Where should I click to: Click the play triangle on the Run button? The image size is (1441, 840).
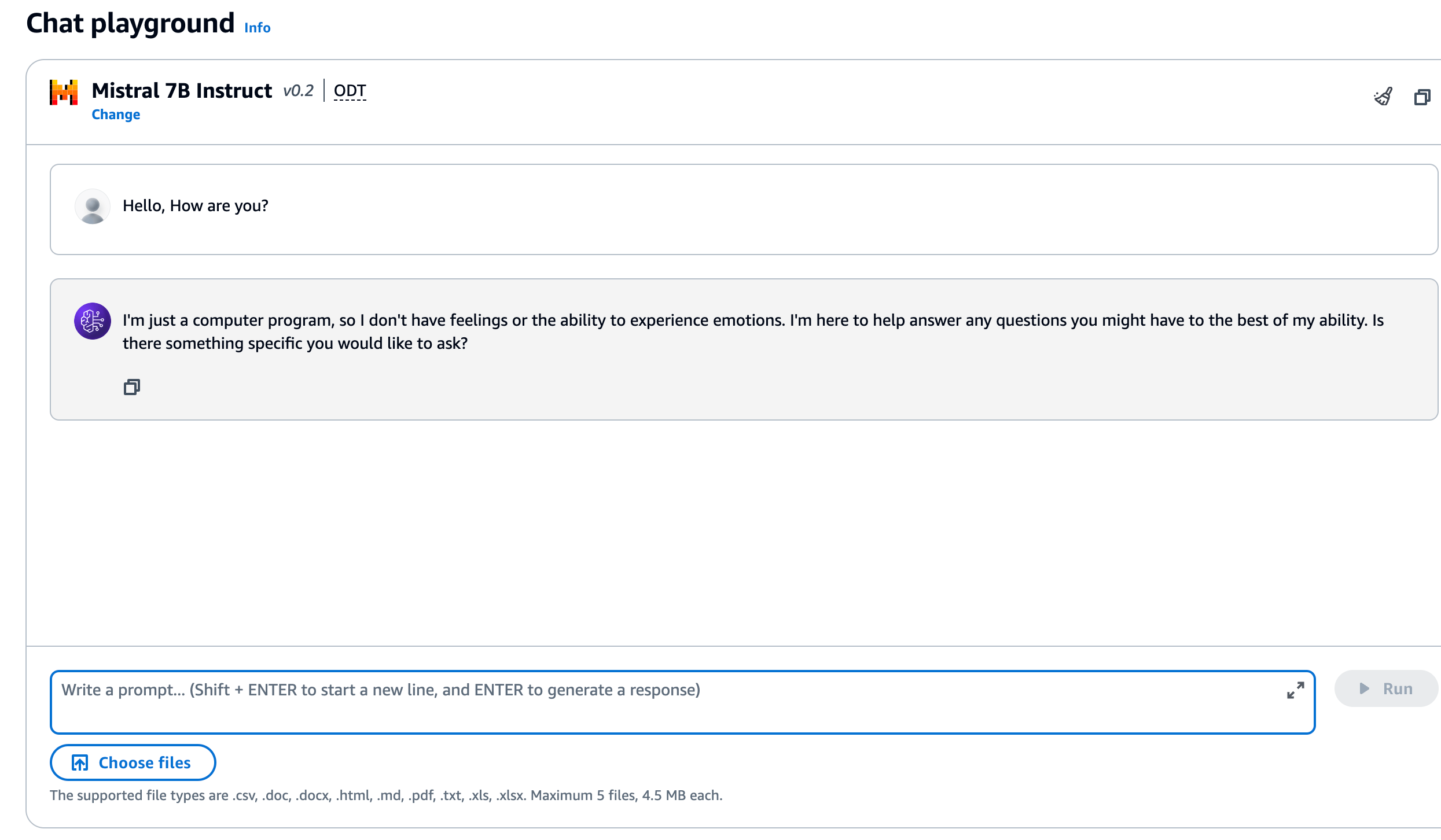(1364, 688)
